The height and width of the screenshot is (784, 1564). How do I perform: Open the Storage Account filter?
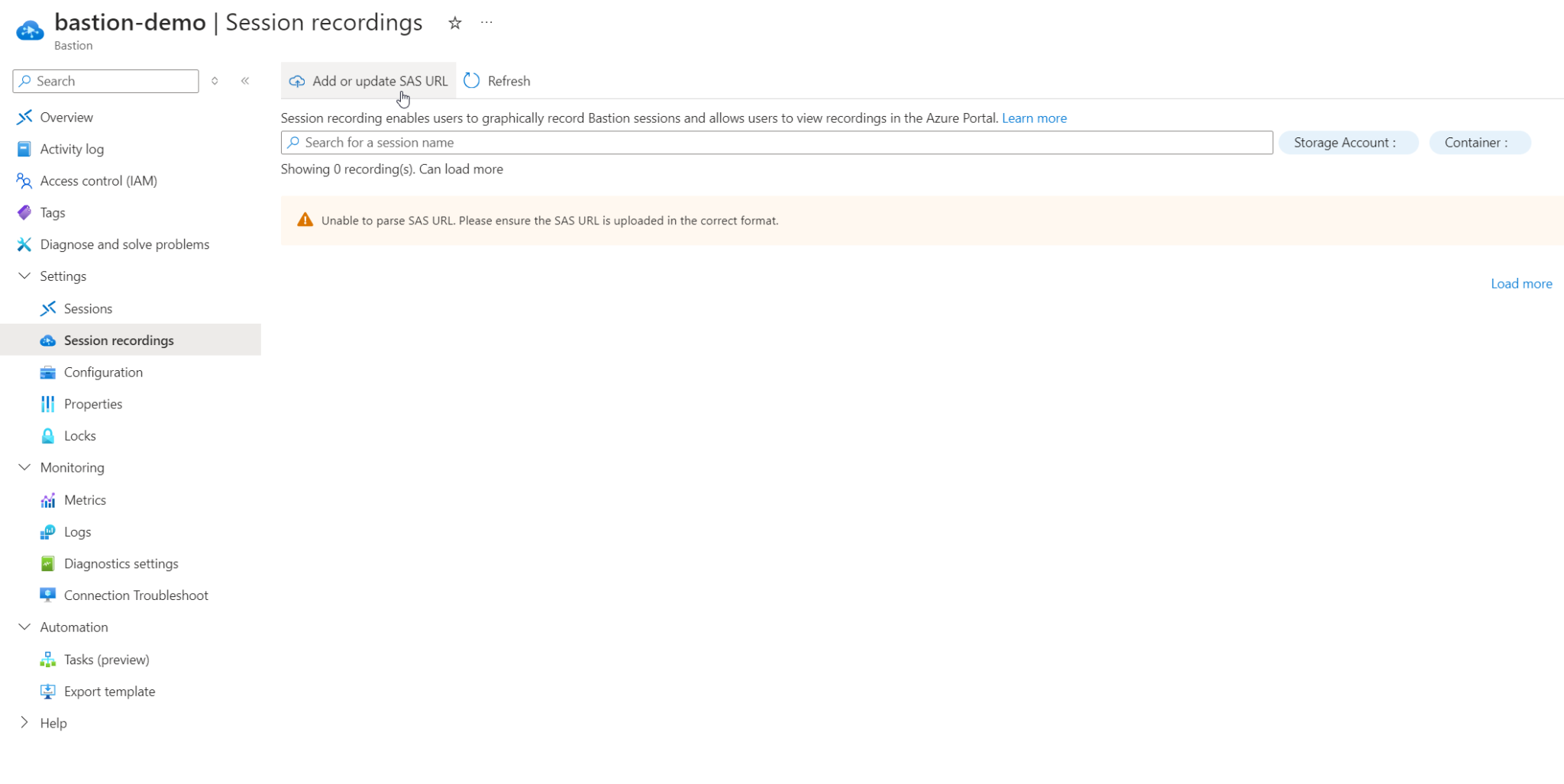[1348, 142]
